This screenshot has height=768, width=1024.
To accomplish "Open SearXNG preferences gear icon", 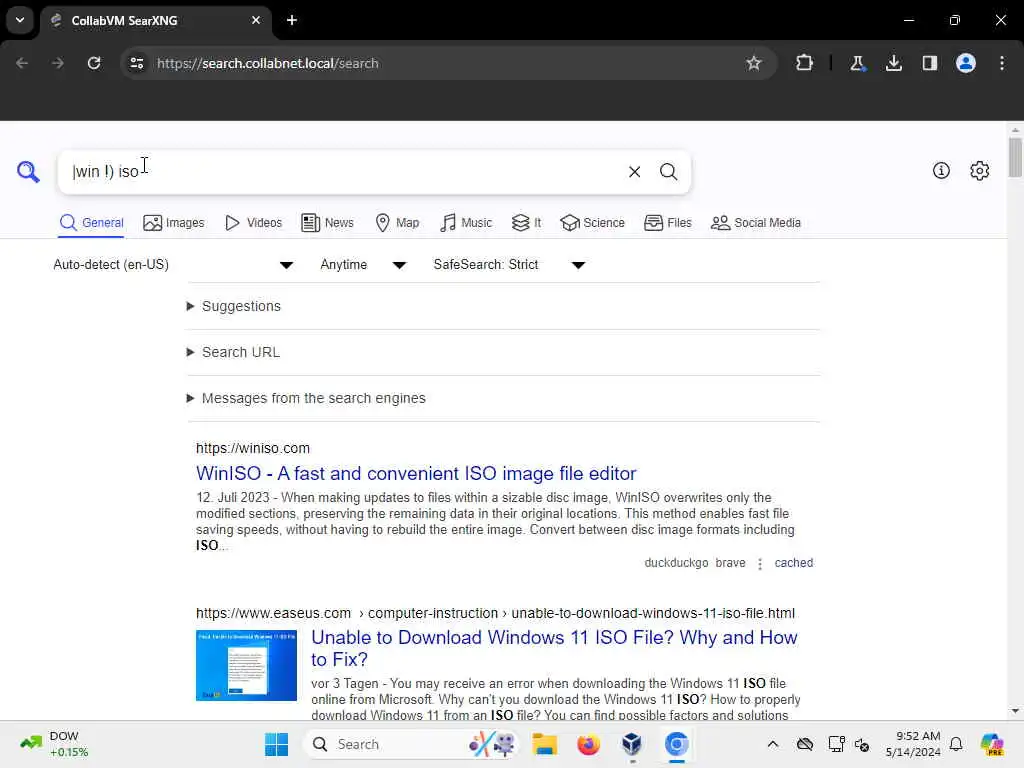I will pos(979,171).
